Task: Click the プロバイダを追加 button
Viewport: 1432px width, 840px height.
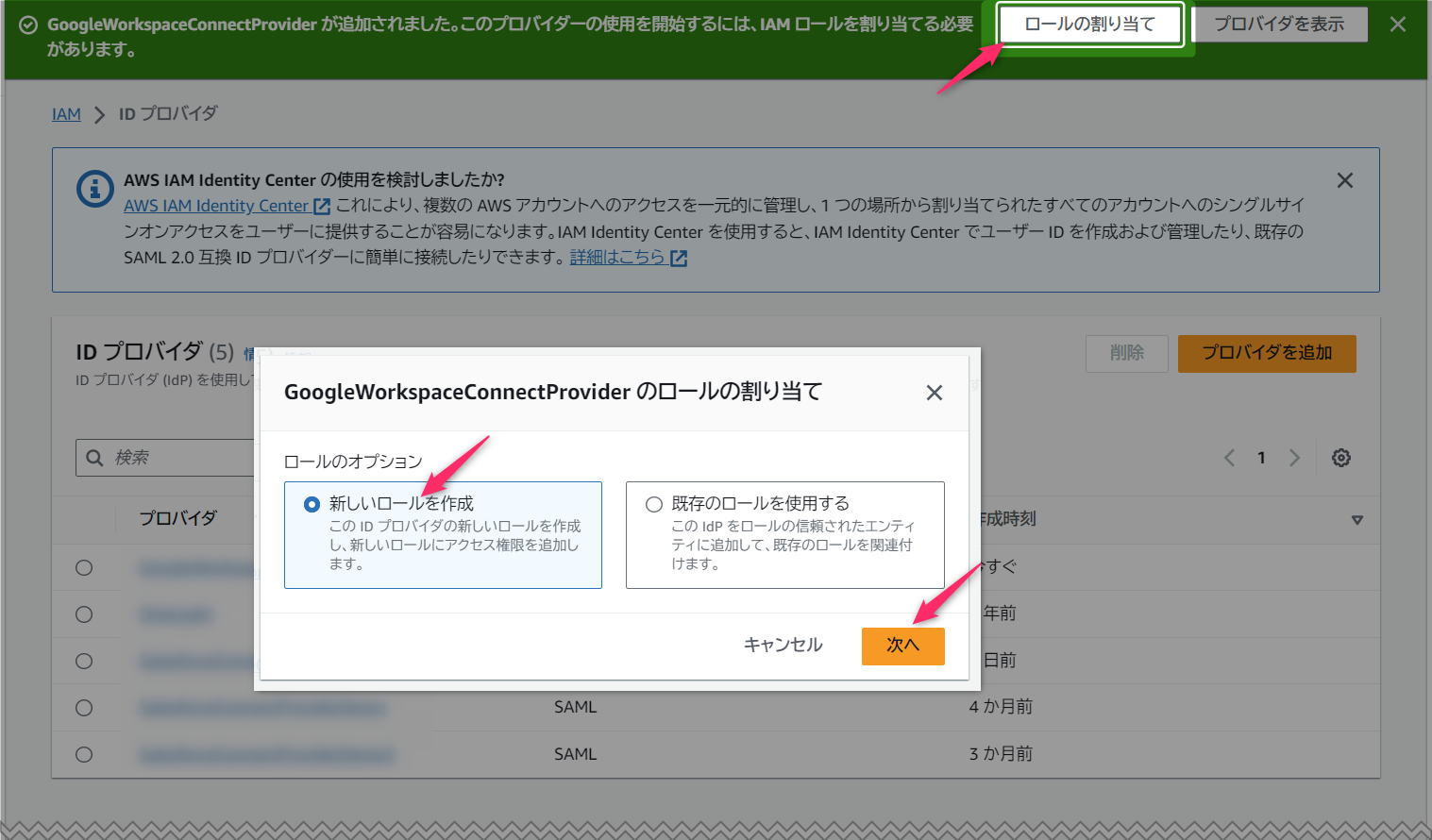Action: click(x=1267, y=353)
